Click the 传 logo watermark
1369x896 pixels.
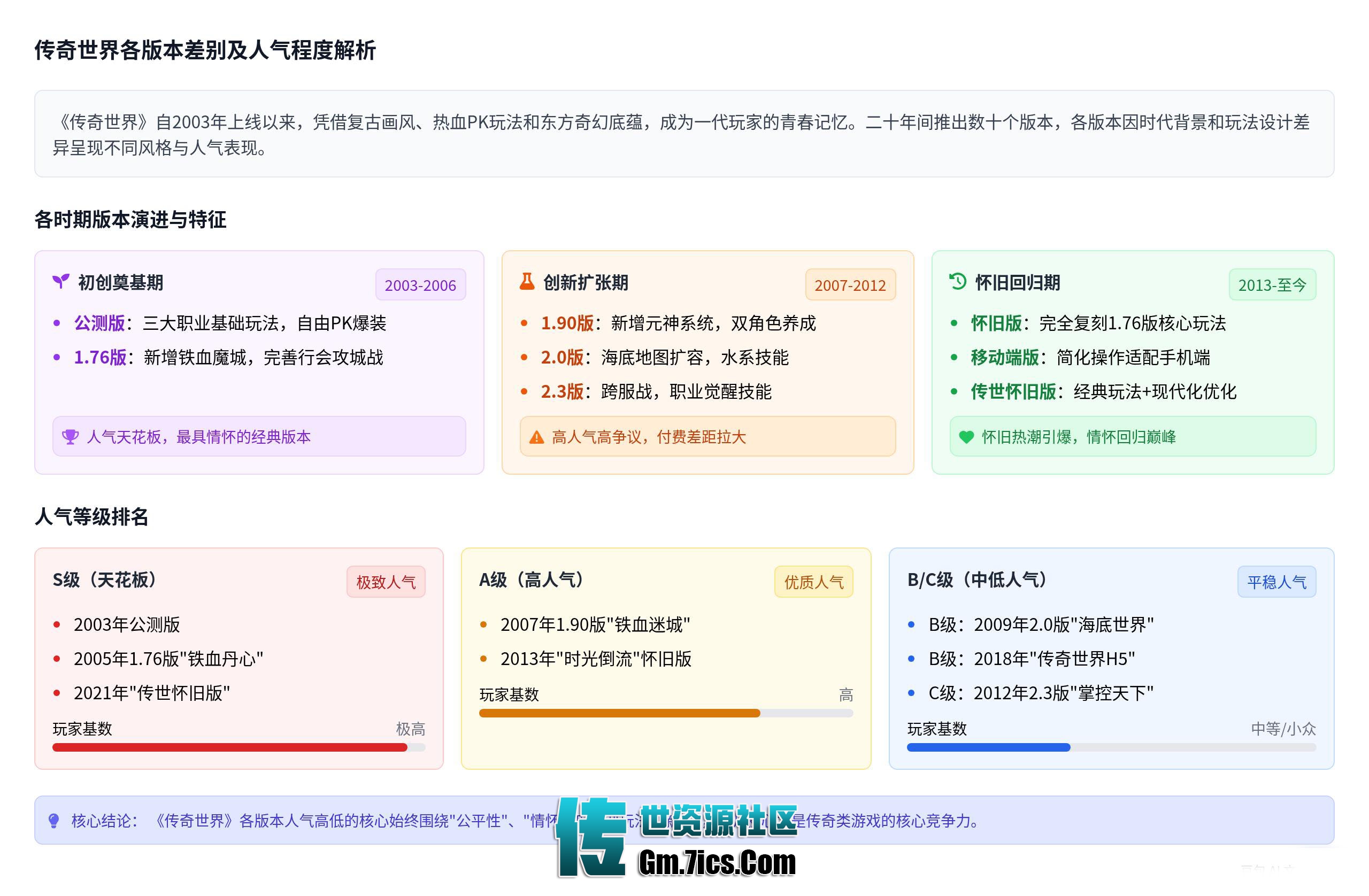pyautogui.click(x=591, y=837)
